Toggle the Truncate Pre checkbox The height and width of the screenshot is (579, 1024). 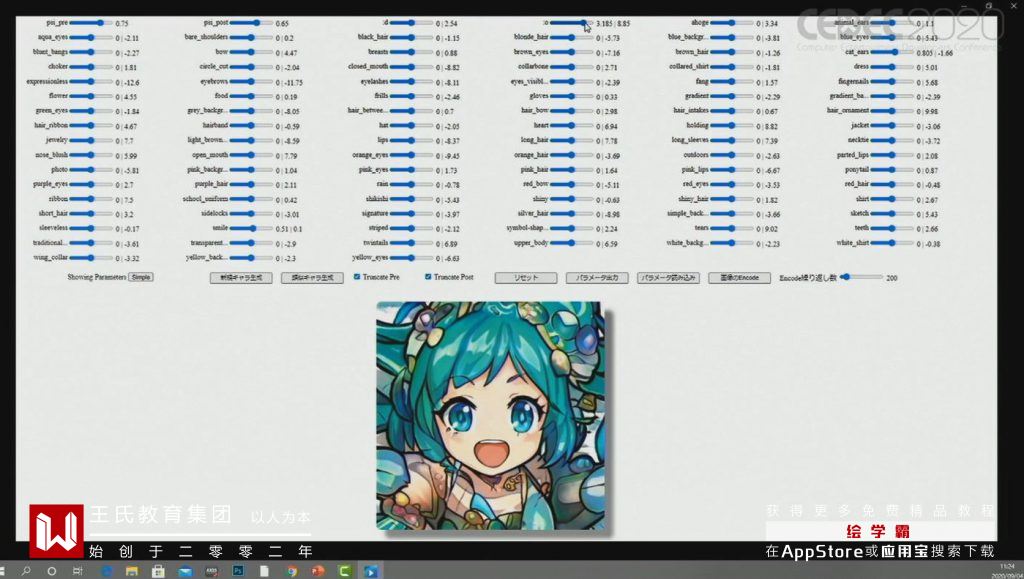pyautogui.click(x=357, y=277)
